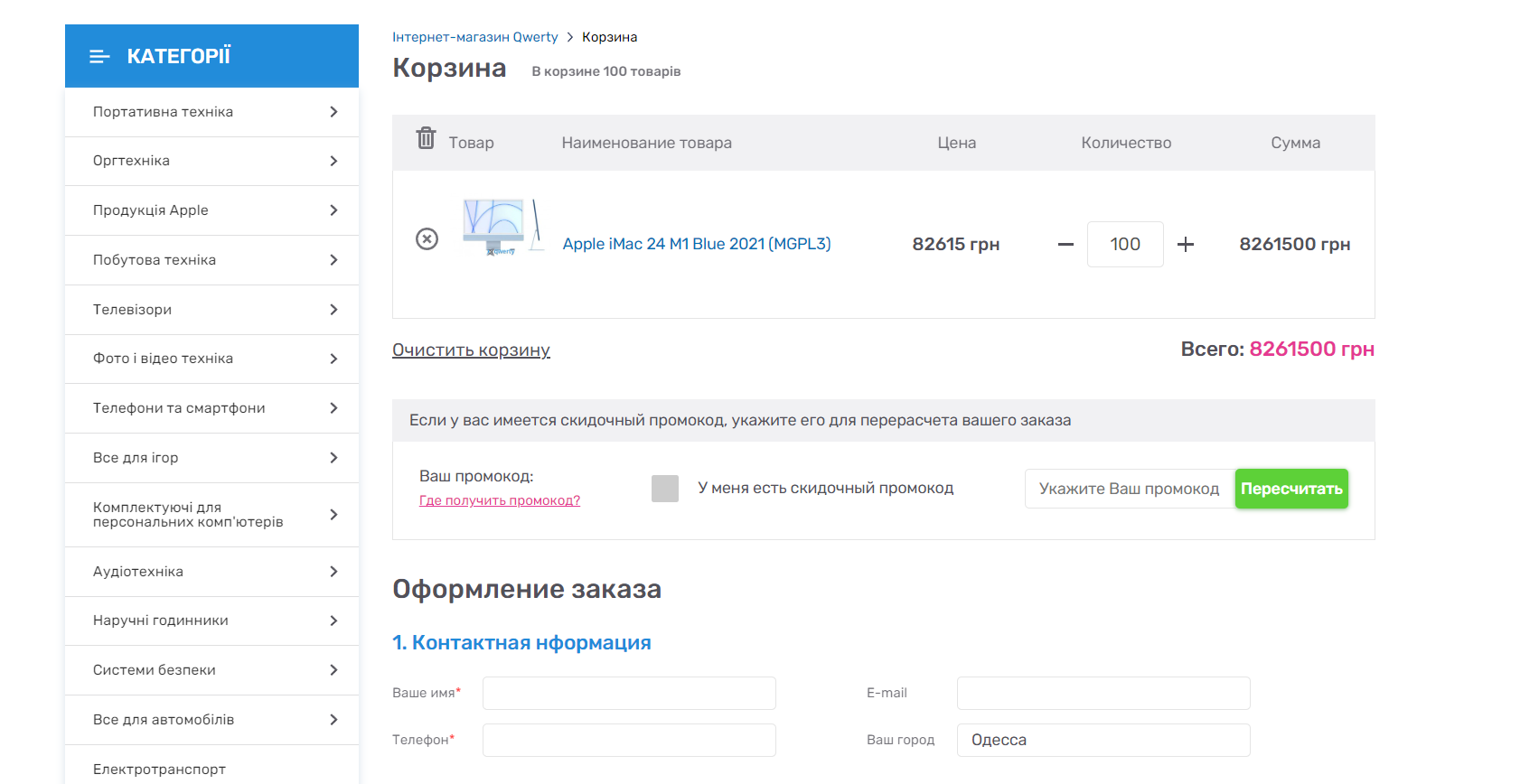The height and width of the screenshot is (784, 1539).
Task: Click the trash bin icon in table header
Action: coord(426,138)
